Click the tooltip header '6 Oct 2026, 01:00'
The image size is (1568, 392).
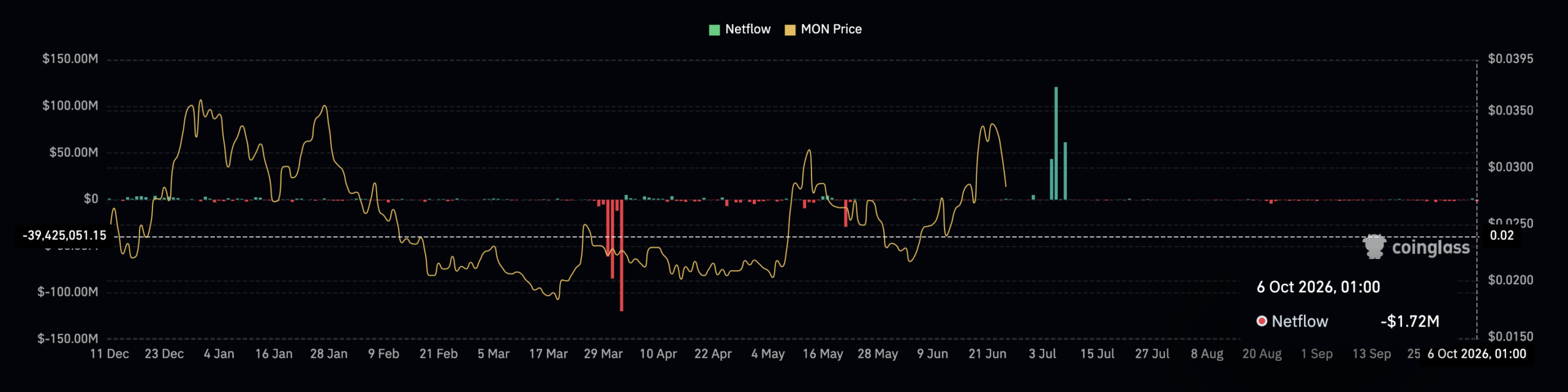click(1318, 287)
